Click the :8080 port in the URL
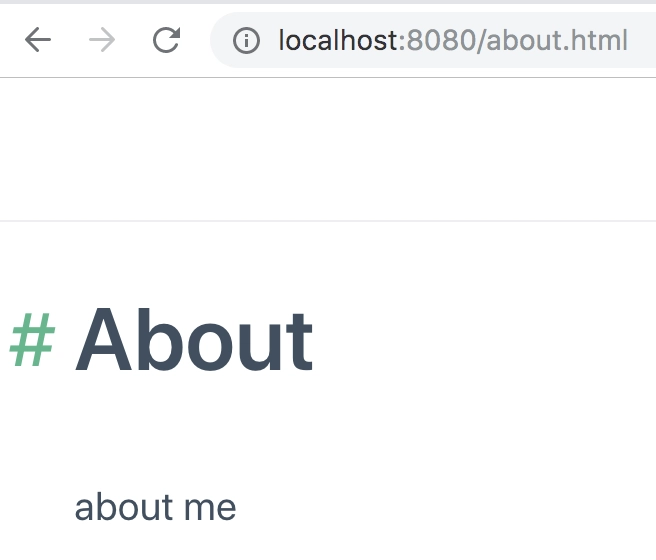This screenshot has width=656, height=560. tap(438, 41)
